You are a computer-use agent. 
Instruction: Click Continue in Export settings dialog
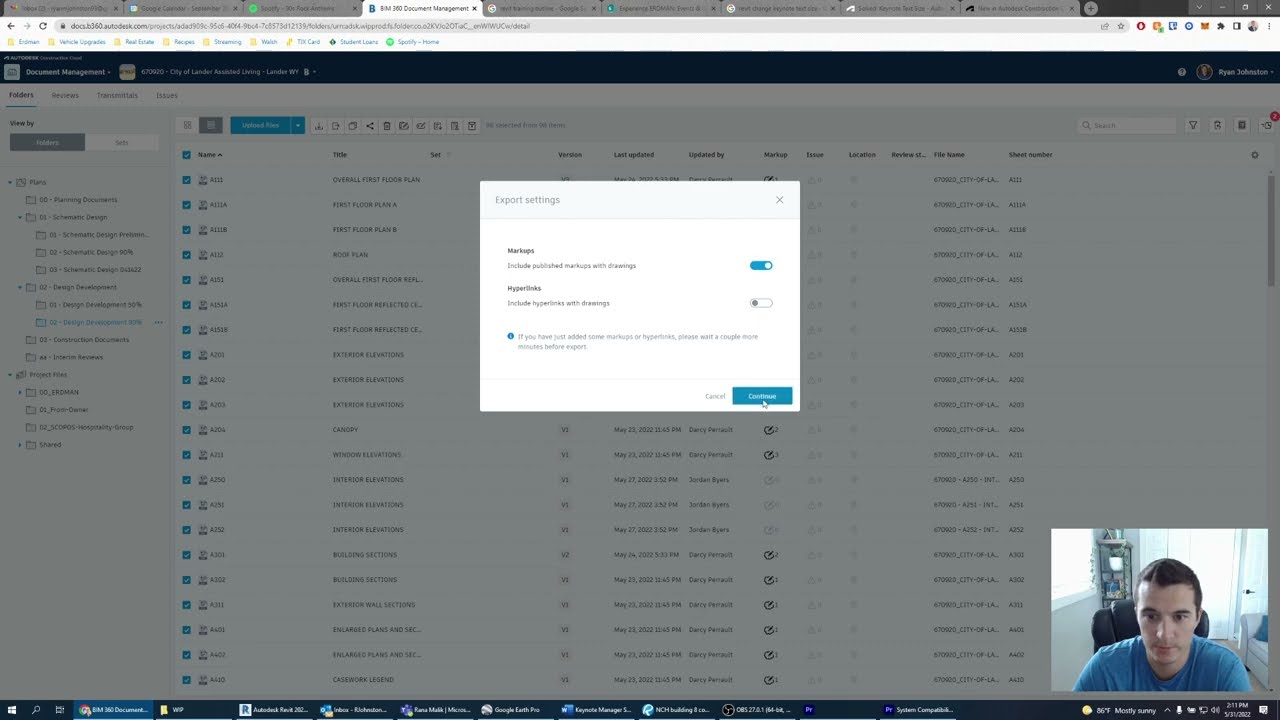click(762, 396)
